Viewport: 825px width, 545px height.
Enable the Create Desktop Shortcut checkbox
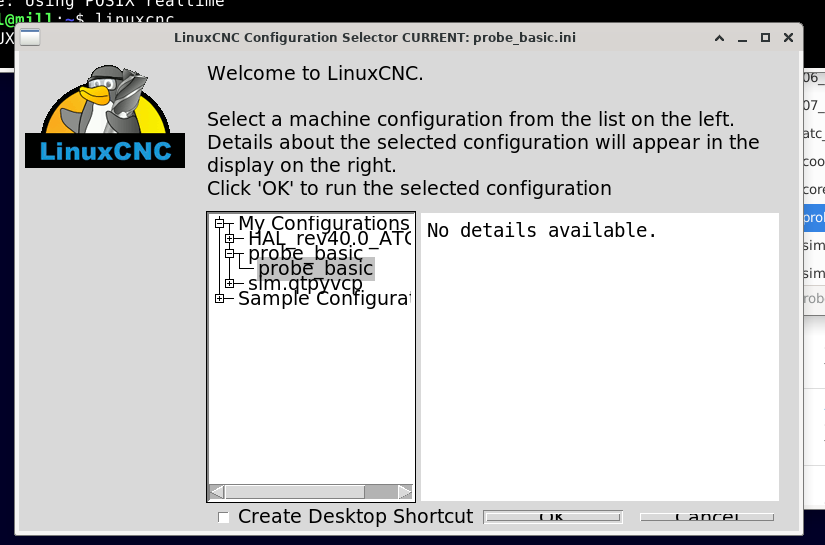click(223, 517)
